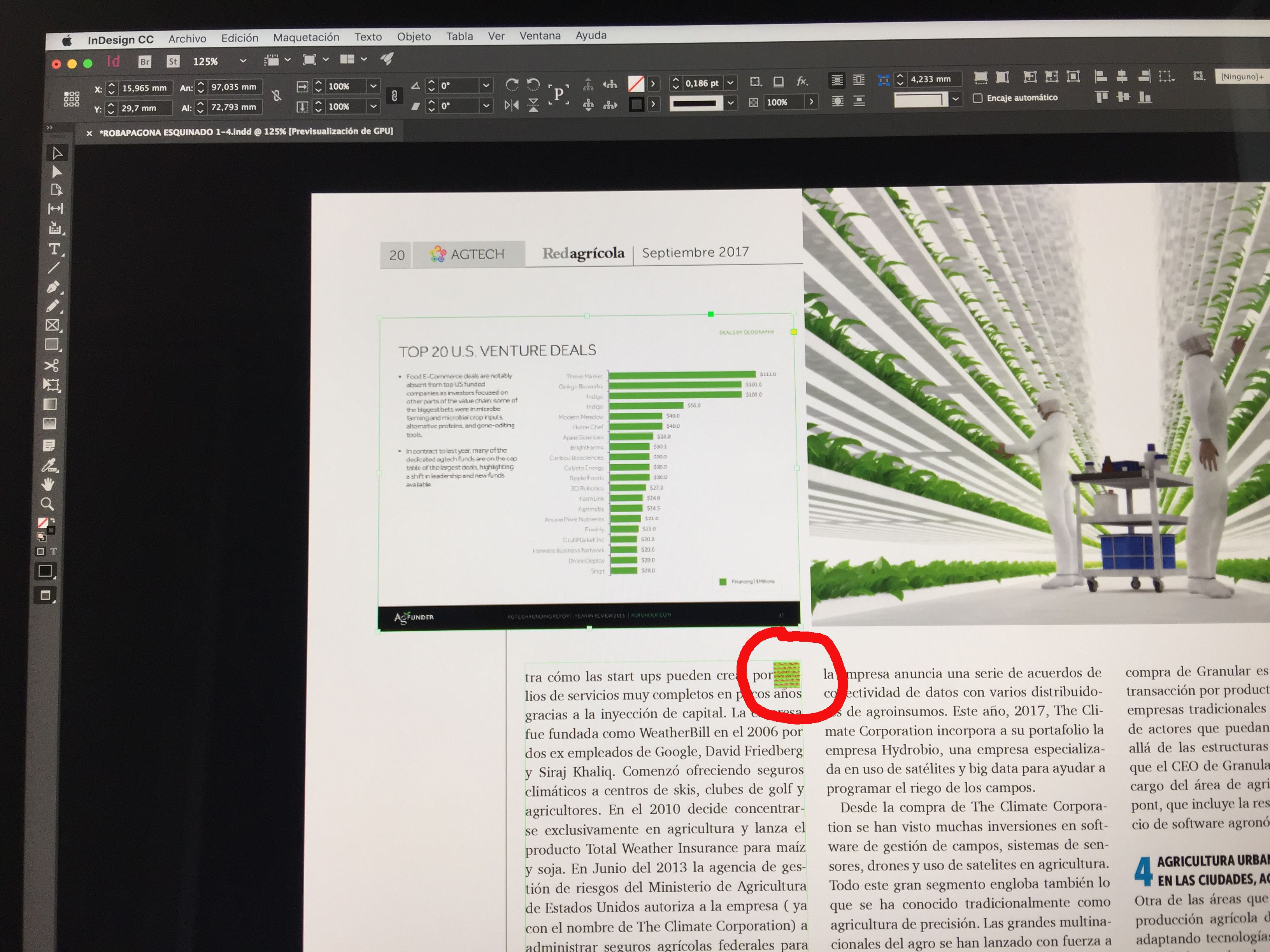Select the Gradient Feather tool

tap(50, 424)
